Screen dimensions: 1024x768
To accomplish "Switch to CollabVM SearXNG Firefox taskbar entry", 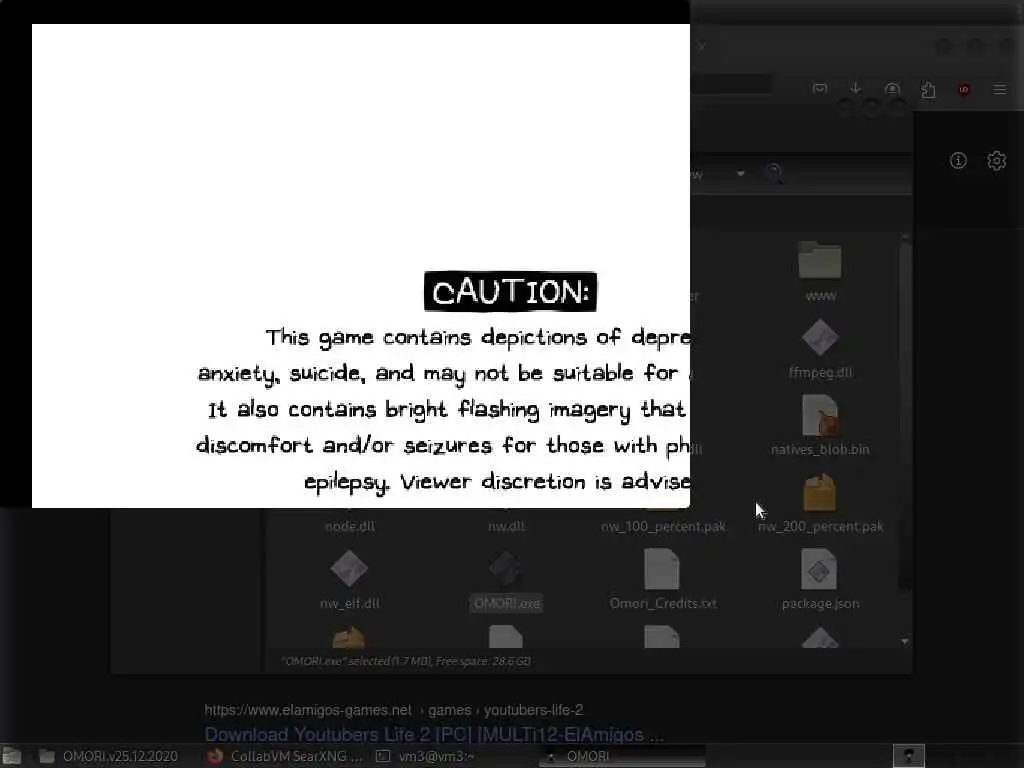I will pyautogui.click(x=285, y=756).
